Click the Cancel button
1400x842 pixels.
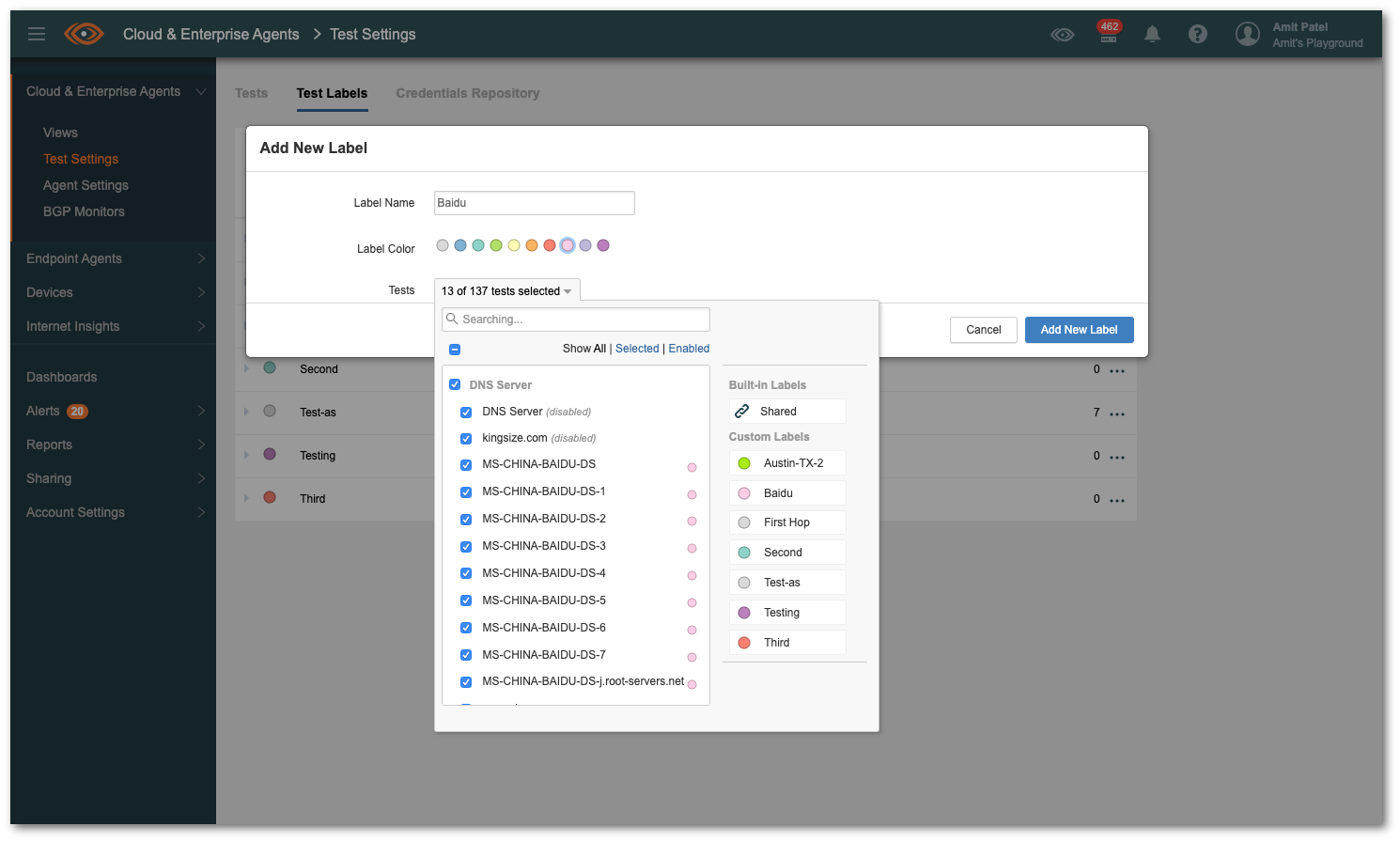983,330
